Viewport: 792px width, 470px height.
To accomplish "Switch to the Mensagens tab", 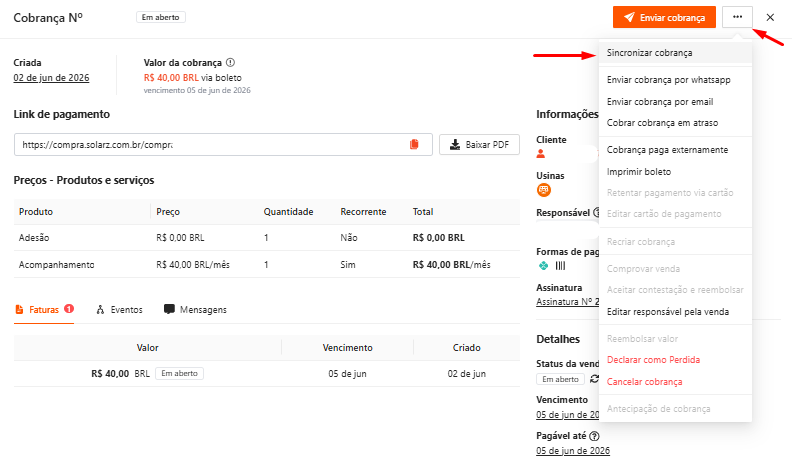I will pyautogui.click(x=195, y=309).
